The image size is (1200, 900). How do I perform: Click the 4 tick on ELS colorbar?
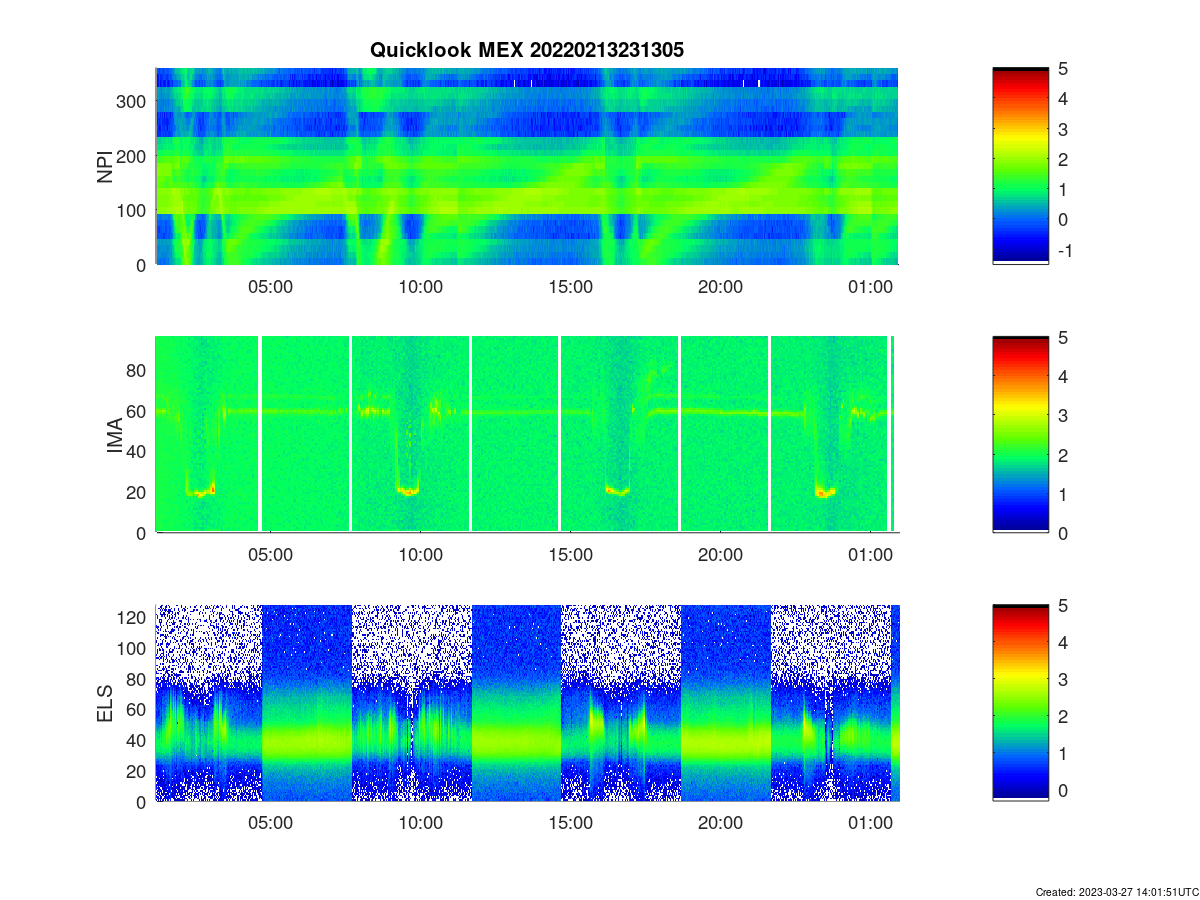pyautogui.click(x=1063, y=642)
